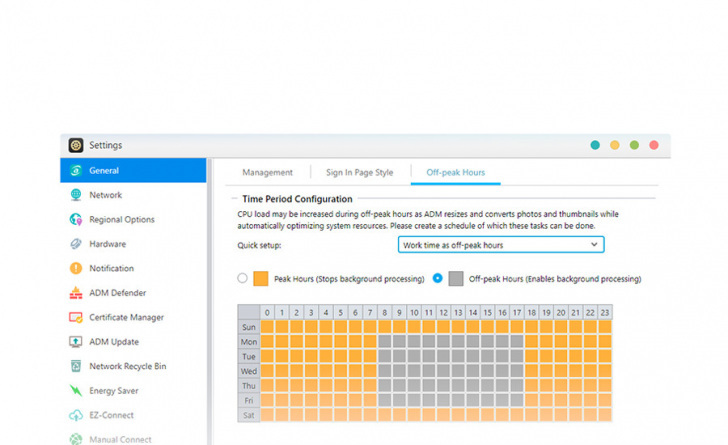Open ADM Defender firewall icon
Image resolution: width=728 pixels, height=445 pixels.
(x=76, y=293)
